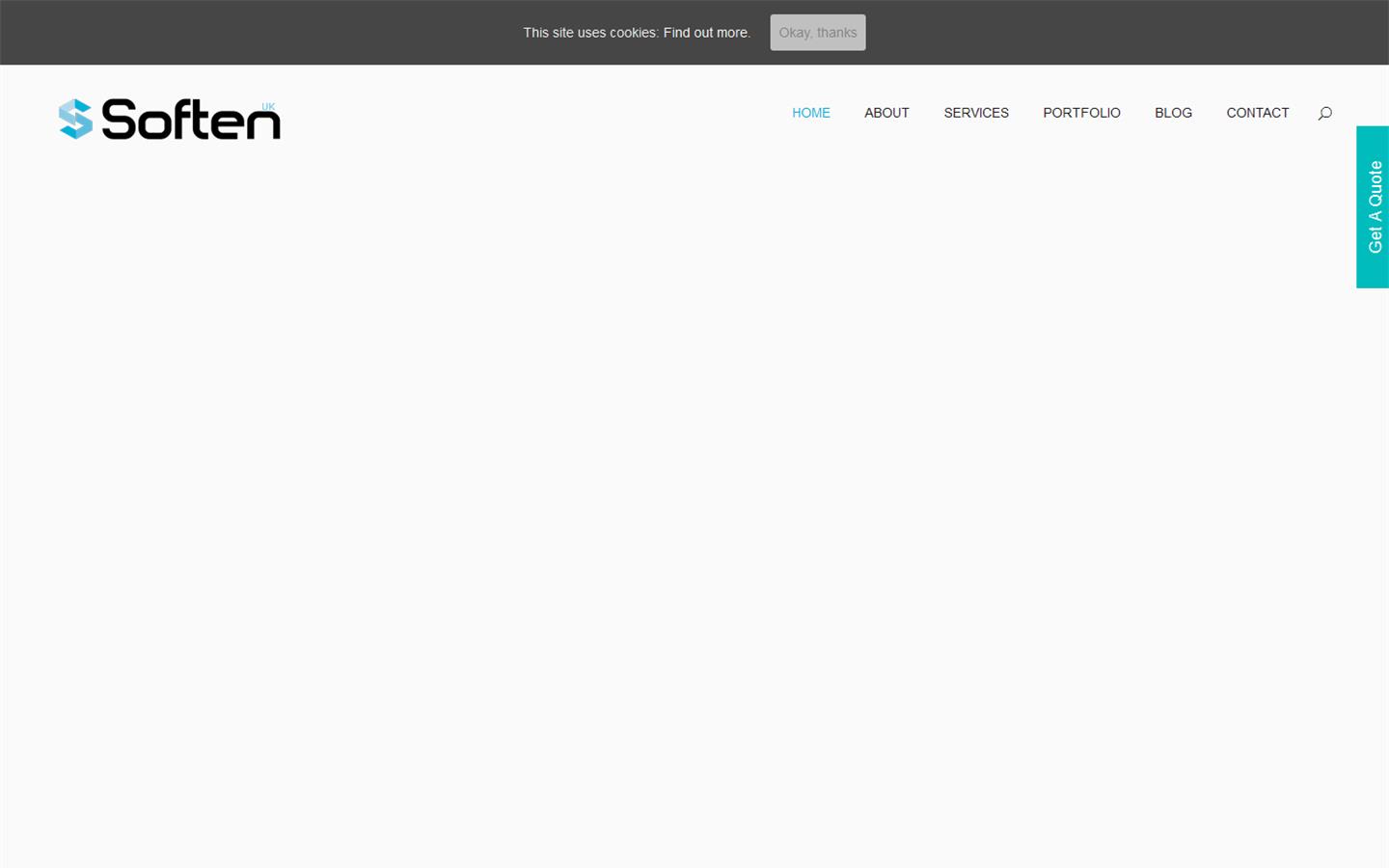Open the CONTACT page
This screenshot has height=868, width=1389.
(1257, 113)
